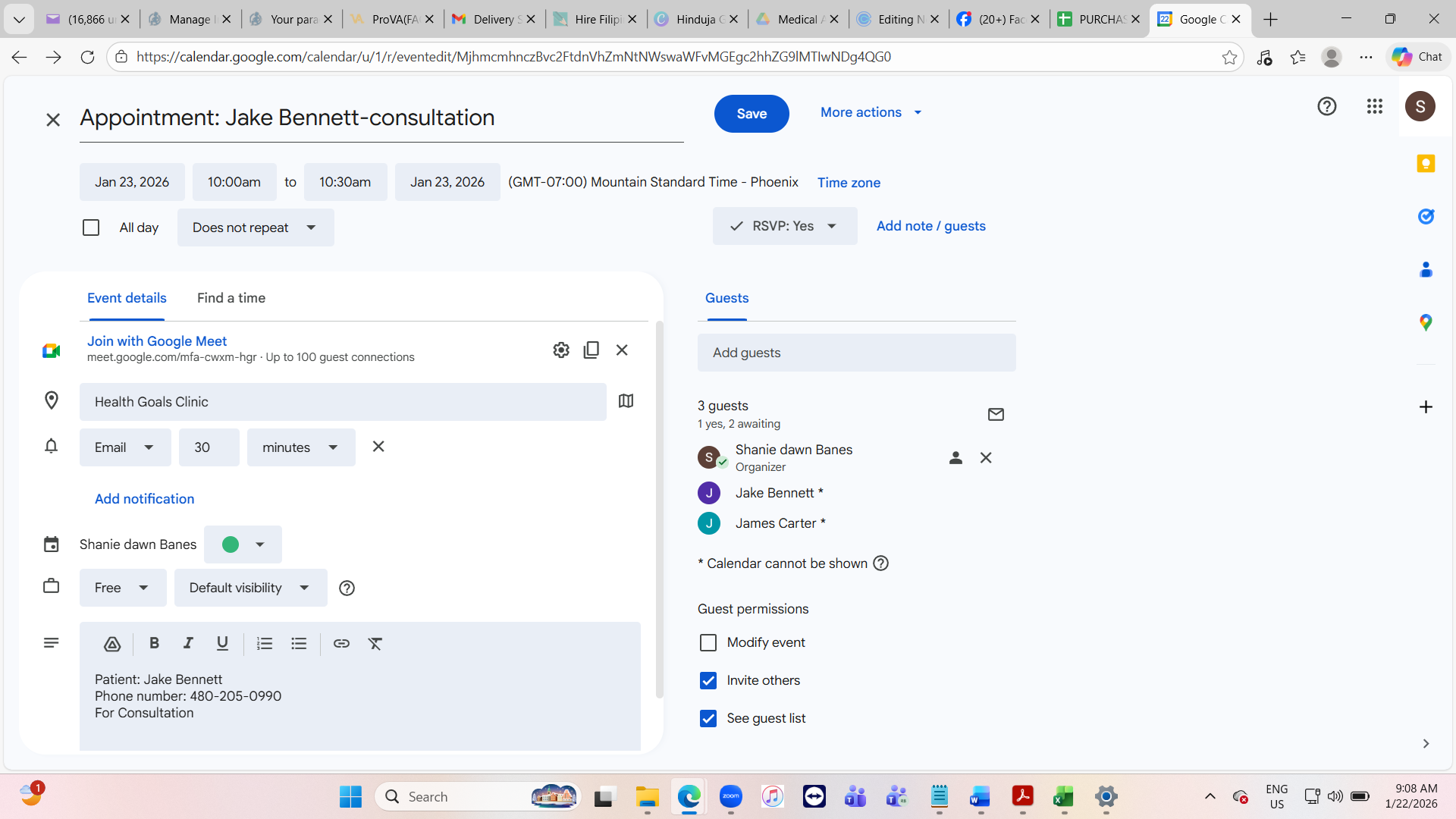
Task: Apply bulleted list formatting
Action: 299,644
